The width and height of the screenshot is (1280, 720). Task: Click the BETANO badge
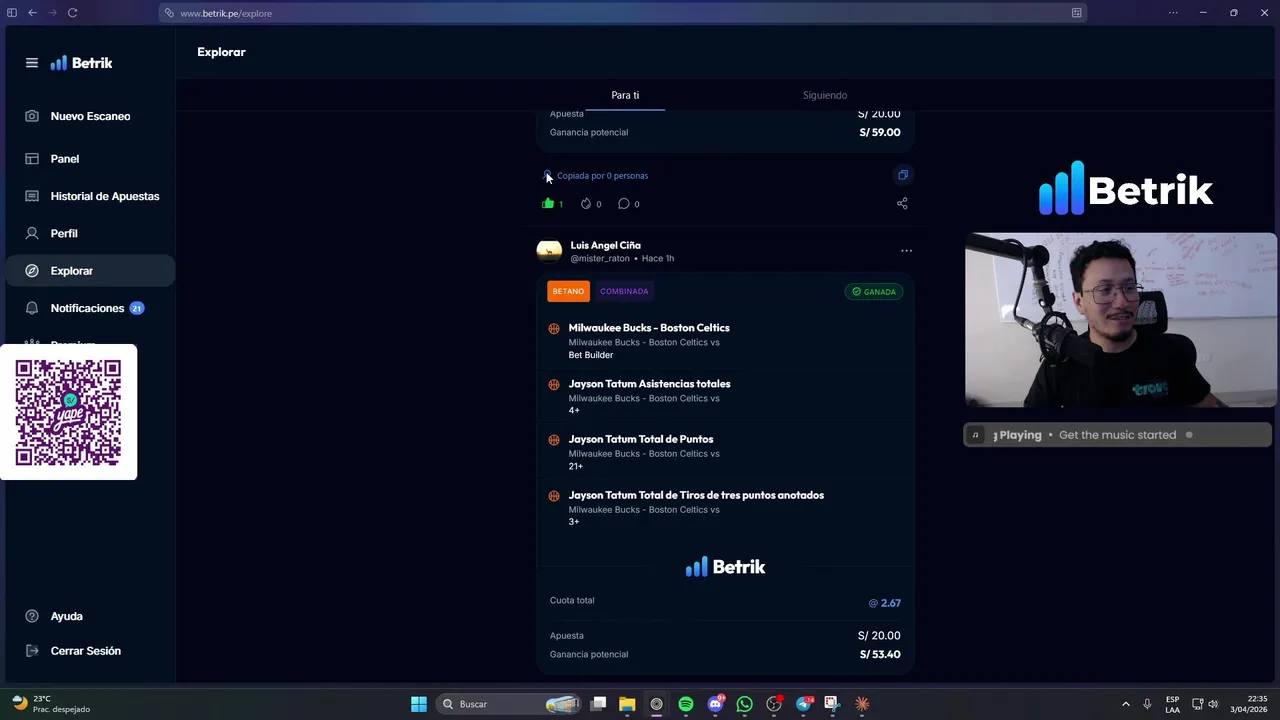pyautogui.click(x=568, y=292)
